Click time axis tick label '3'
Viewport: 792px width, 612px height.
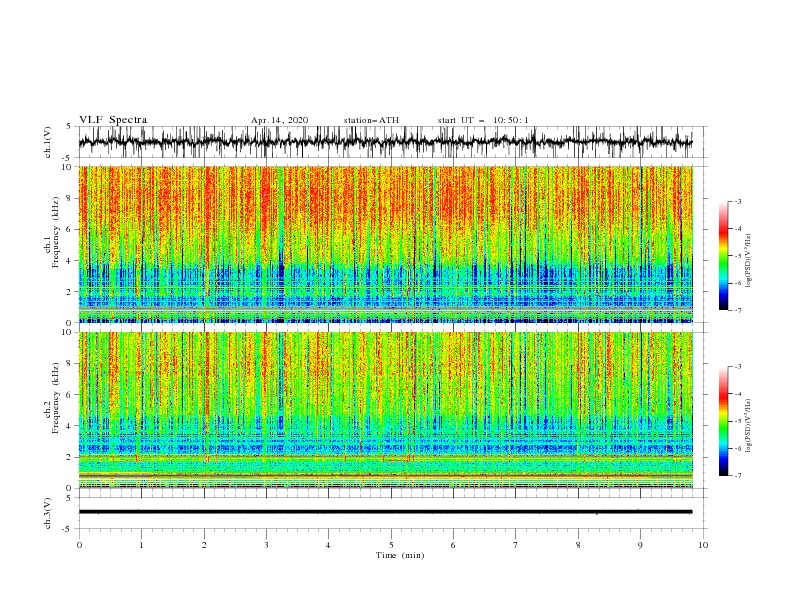point(266,545)
